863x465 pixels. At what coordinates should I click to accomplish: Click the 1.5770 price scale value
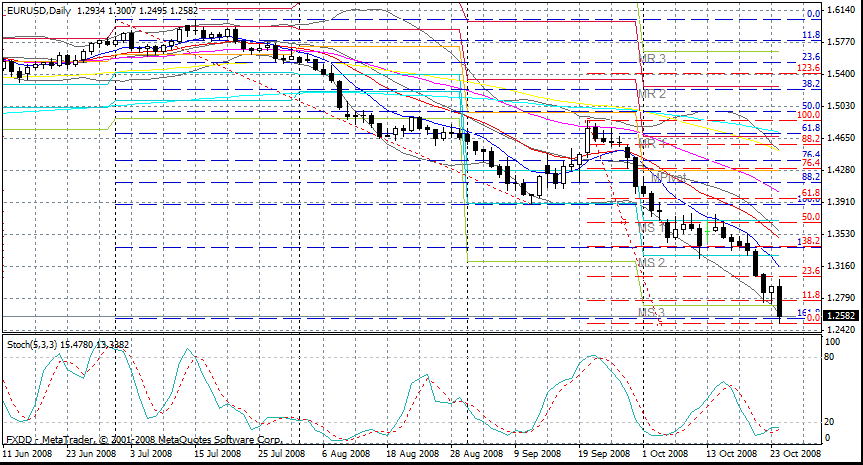click(x=840, y=42)
